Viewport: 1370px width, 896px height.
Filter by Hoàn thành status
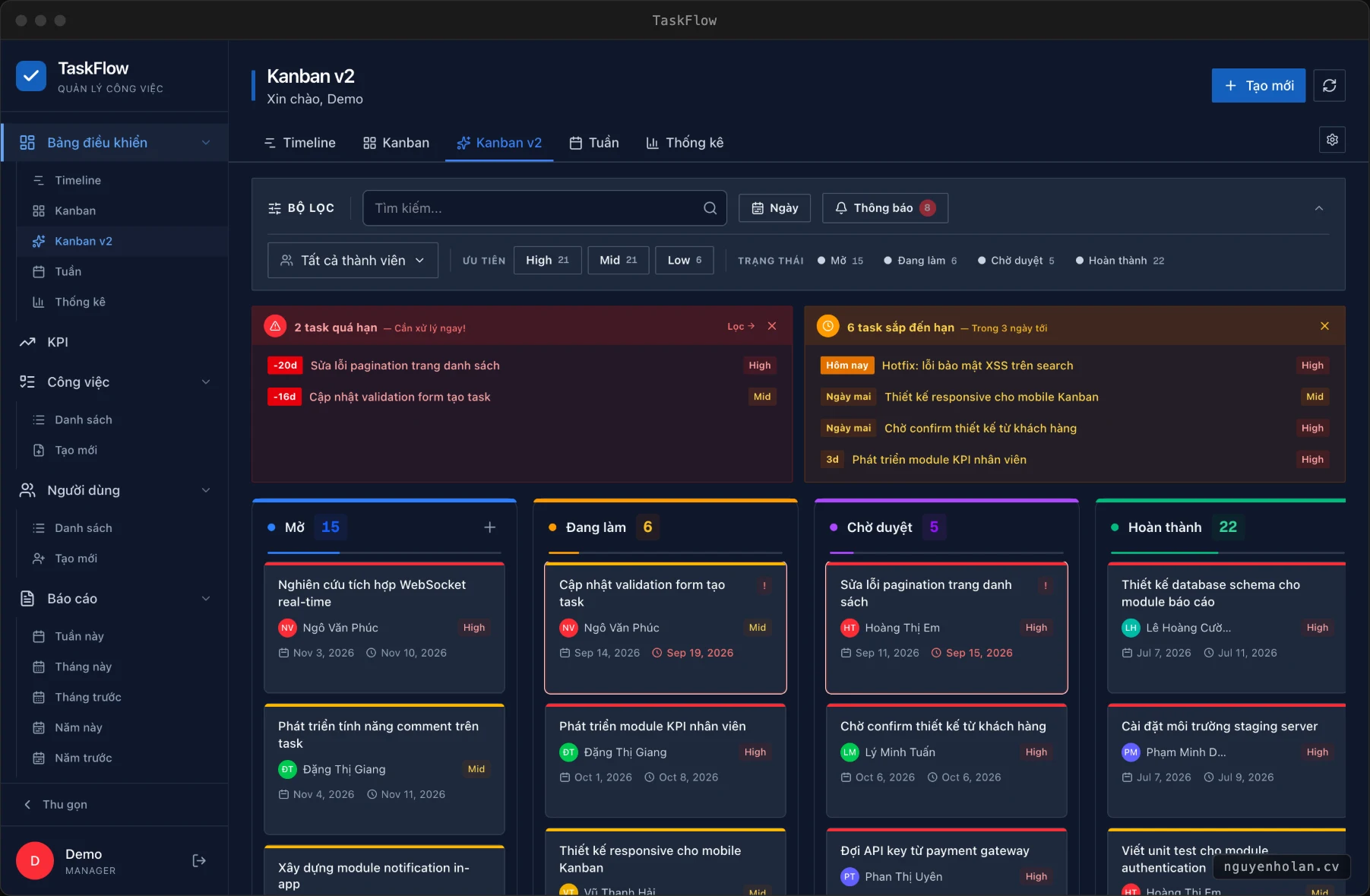[1120, 261]
